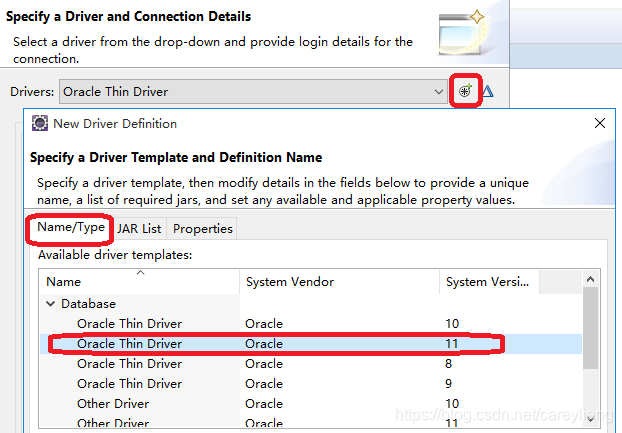Screen dimensions: 622x433
Task: Collapse the Database tree node
Action: (x=50, y=304)
